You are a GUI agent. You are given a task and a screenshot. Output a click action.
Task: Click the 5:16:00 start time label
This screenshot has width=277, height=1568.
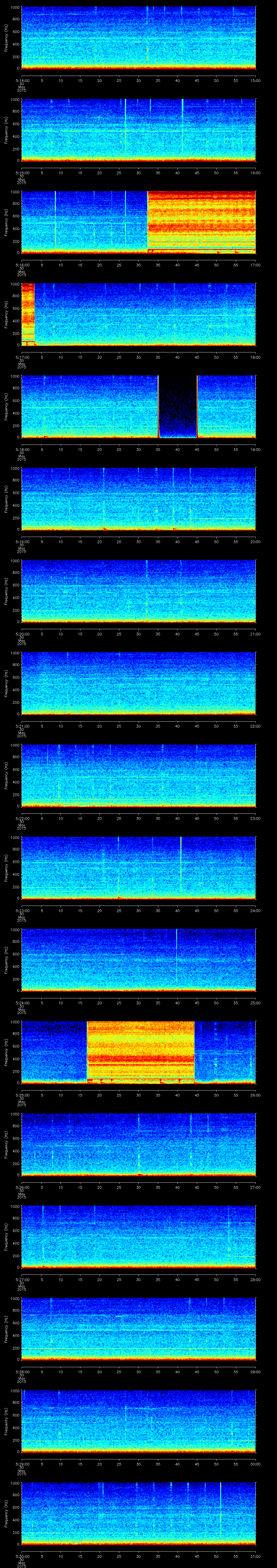[22, 265]
